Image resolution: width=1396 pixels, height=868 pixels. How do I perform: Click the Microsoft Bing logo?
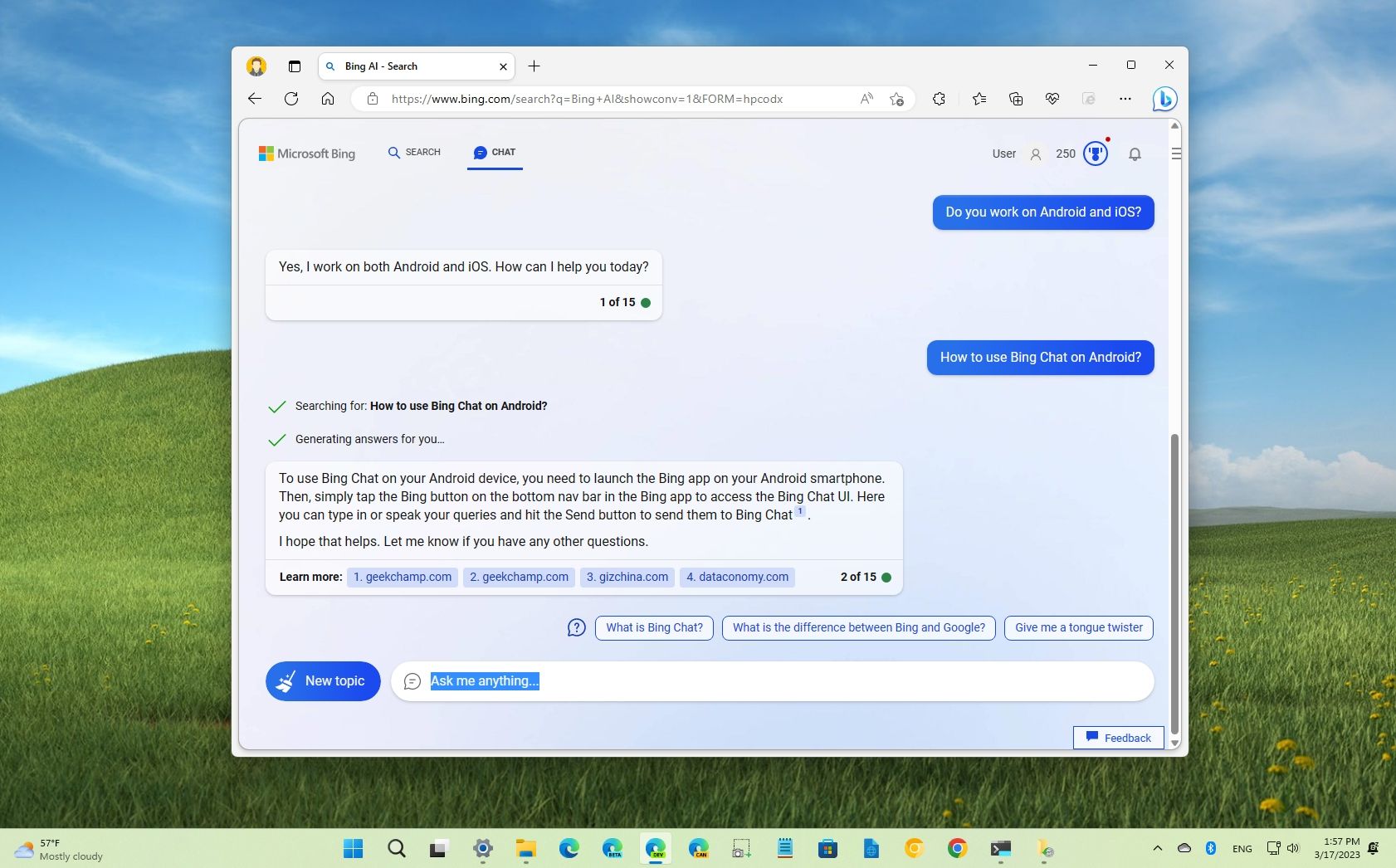307,154
